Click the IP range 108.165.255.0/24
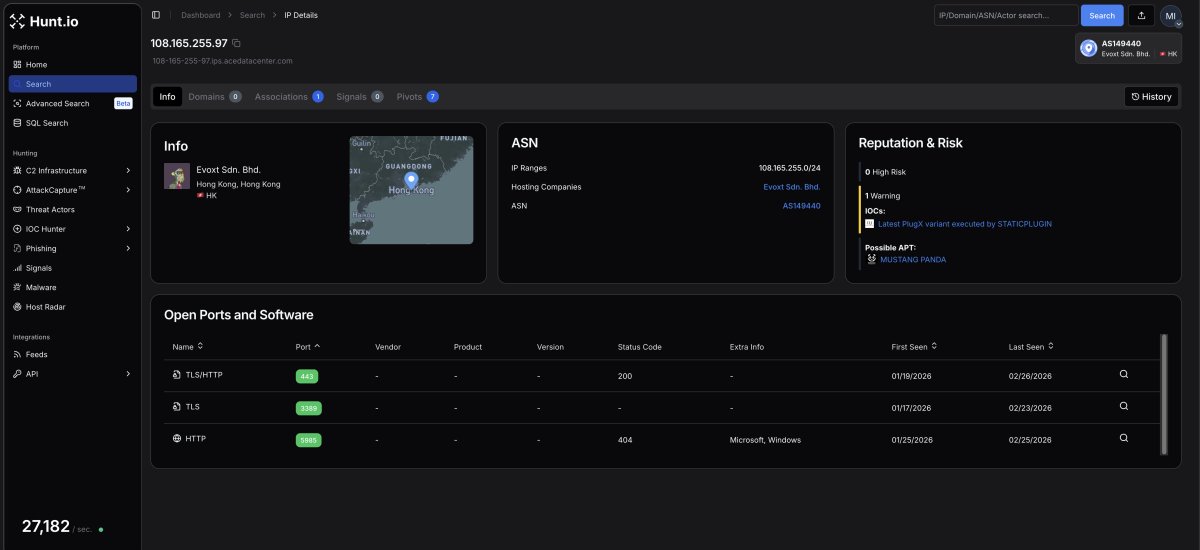This screenshot has height=550, width=1200. pyautogui.click(x=789, y=168)
